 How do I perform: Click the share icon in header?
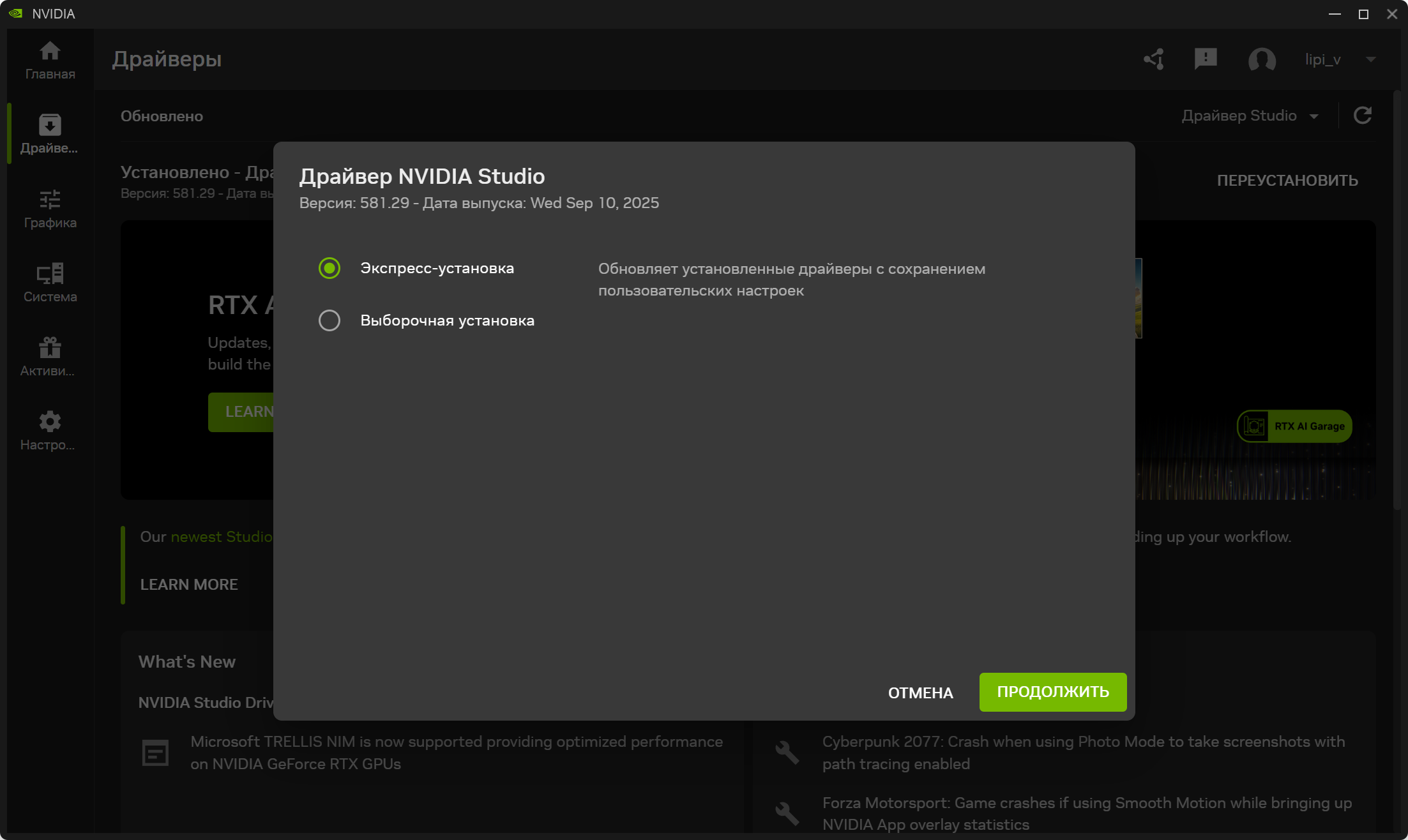(1154, 59)
